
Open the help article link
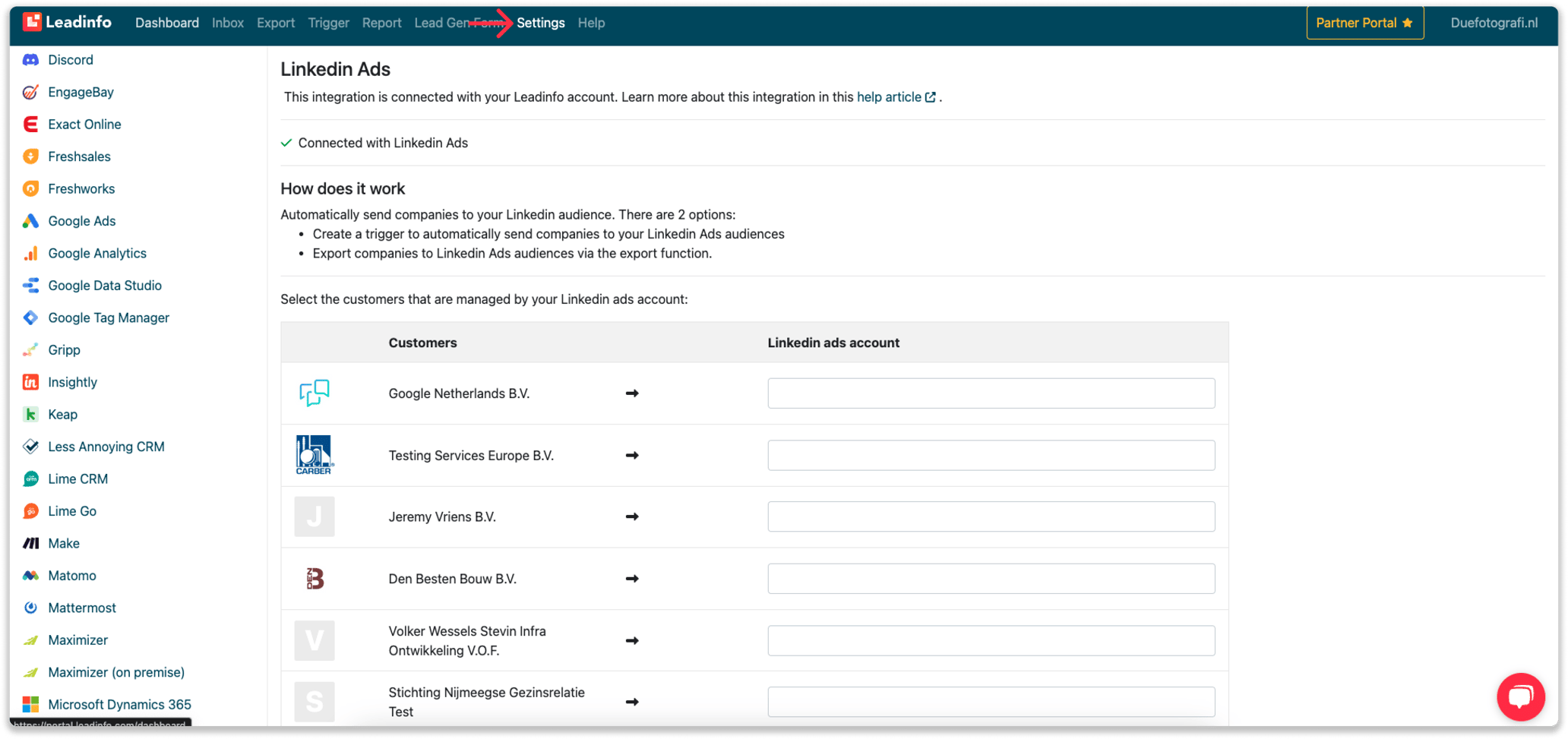point(890,96)
